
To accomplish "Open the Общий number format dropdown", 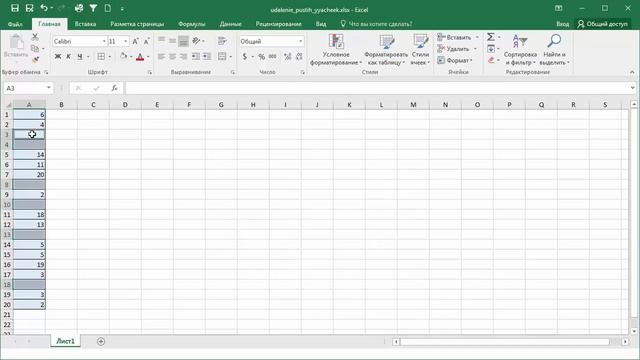I will pos(300,41).
